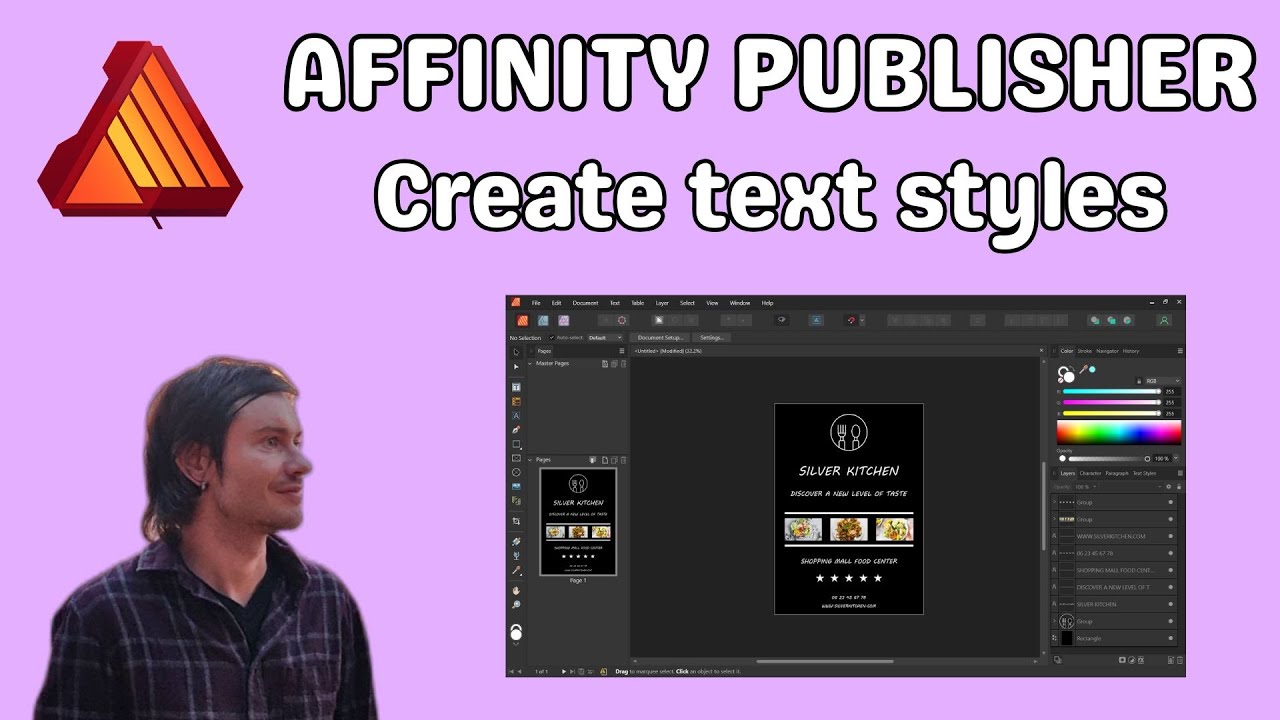Switch to the Publisher persona
Screen dimensions: 1280x720
[522, 321]
